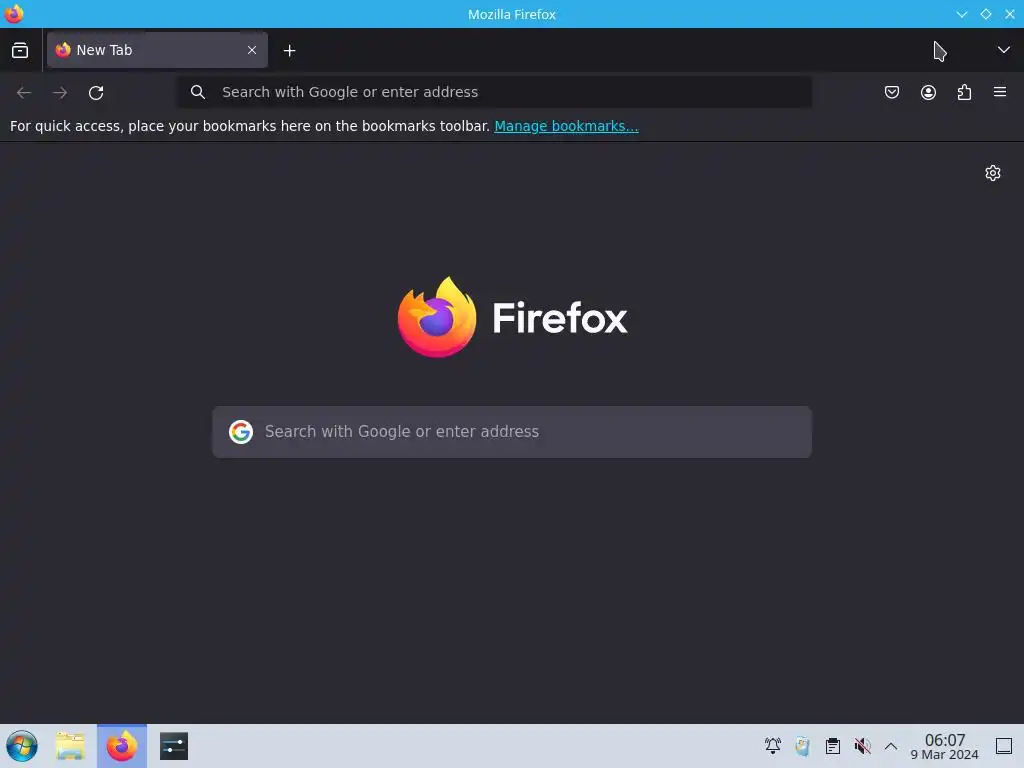
Task: Open the taskbar application launcher
Action: (x=22, y=746)
